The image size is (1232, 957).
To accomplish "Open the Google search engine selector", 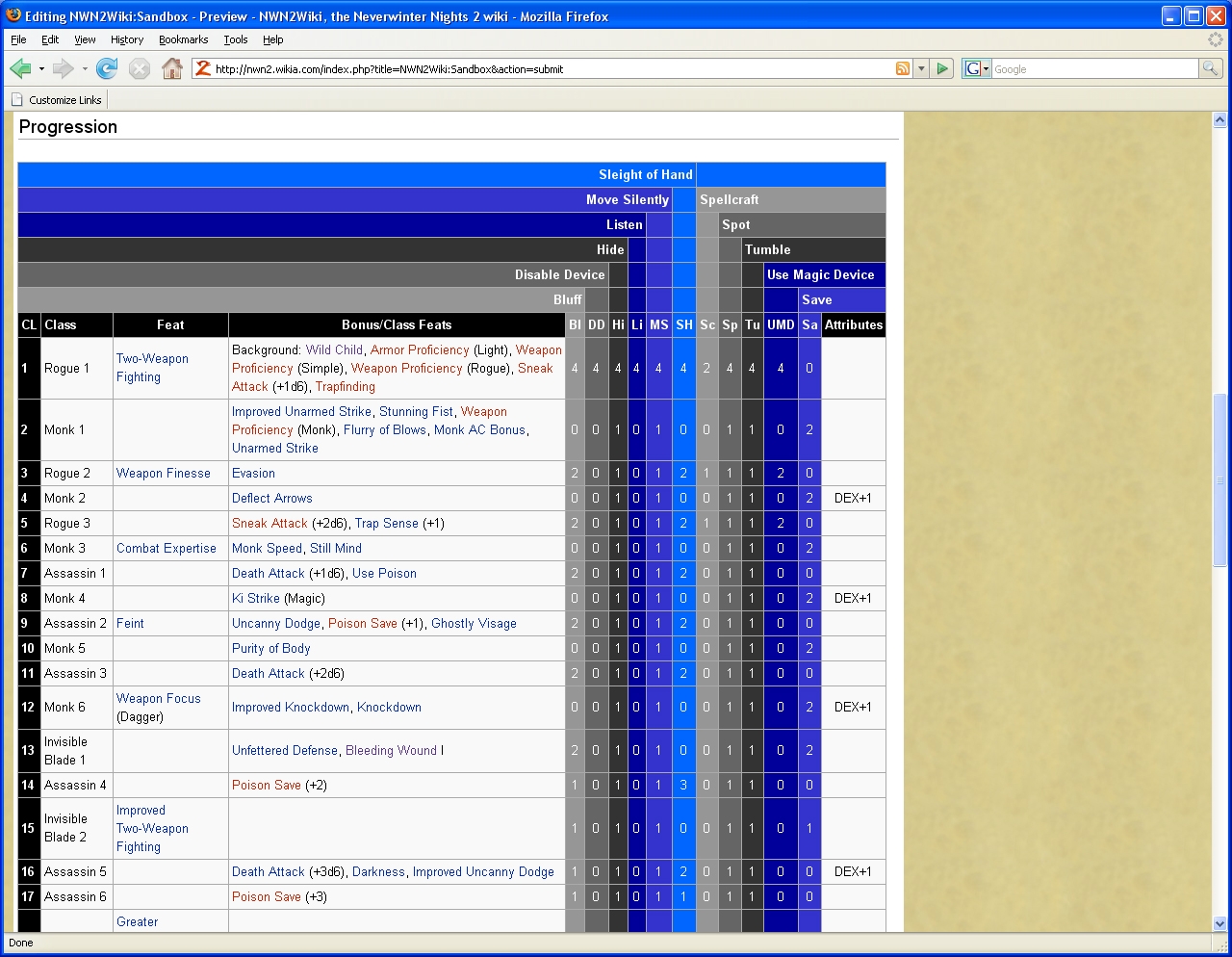I will (x=977, y=68).
